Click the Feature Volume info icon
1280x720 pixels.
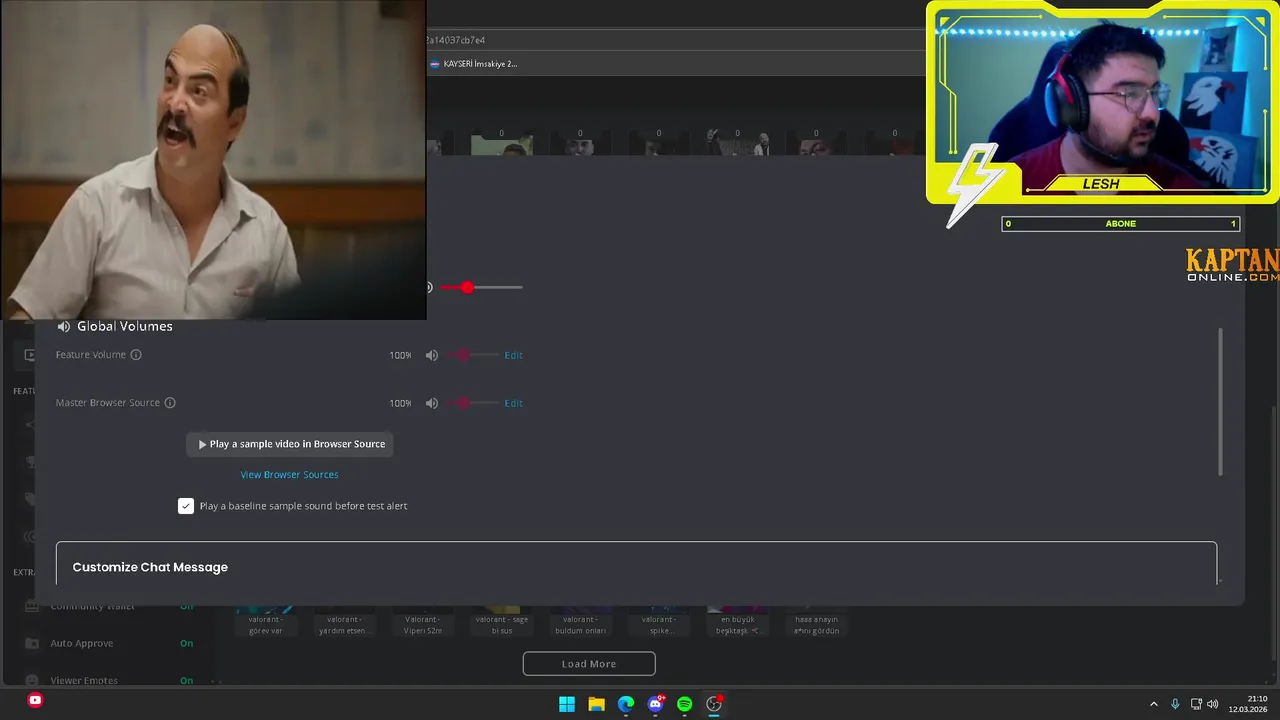click(136, 355)
